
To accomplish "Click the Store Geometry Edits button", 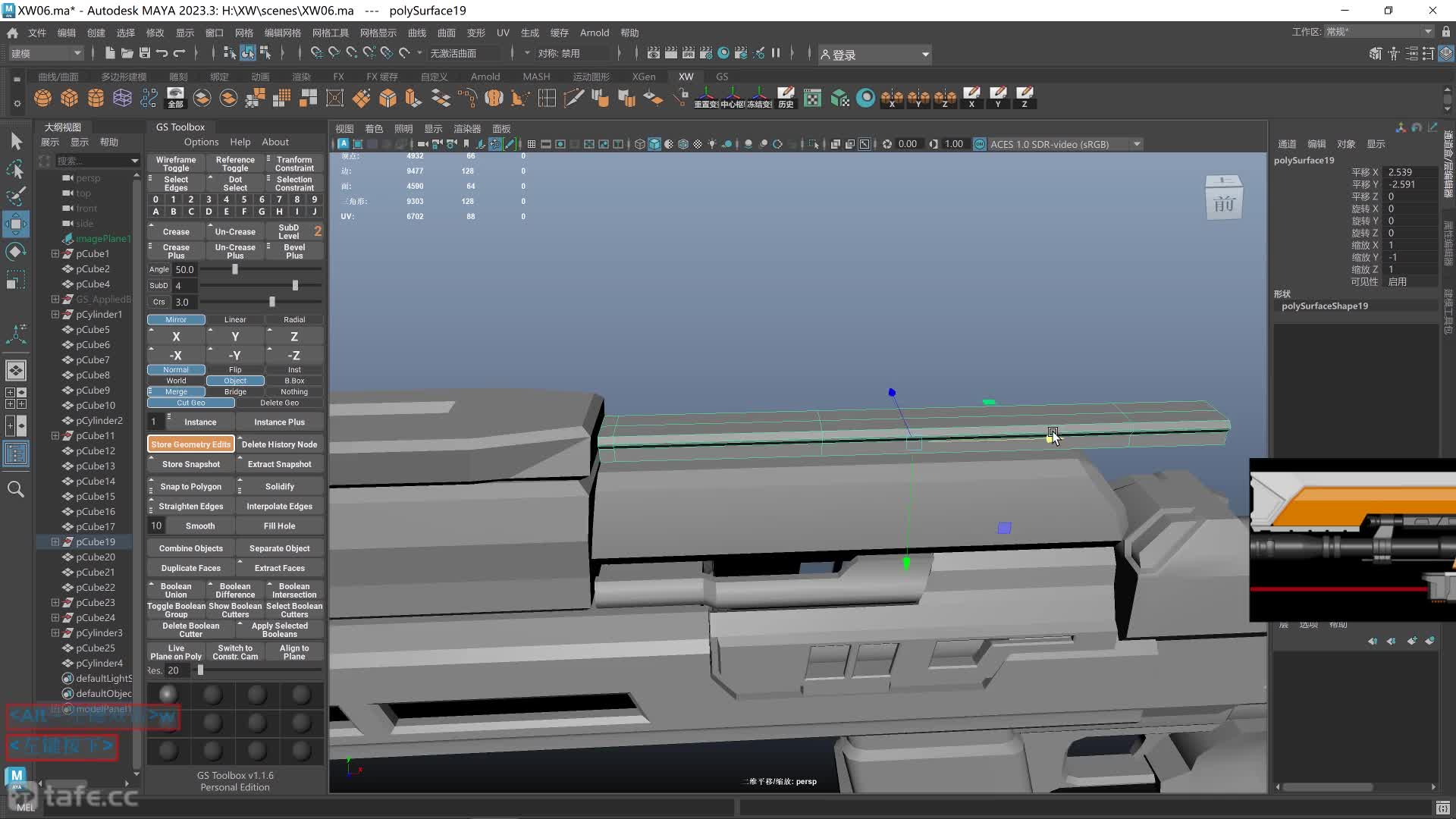I will (191, 444).
